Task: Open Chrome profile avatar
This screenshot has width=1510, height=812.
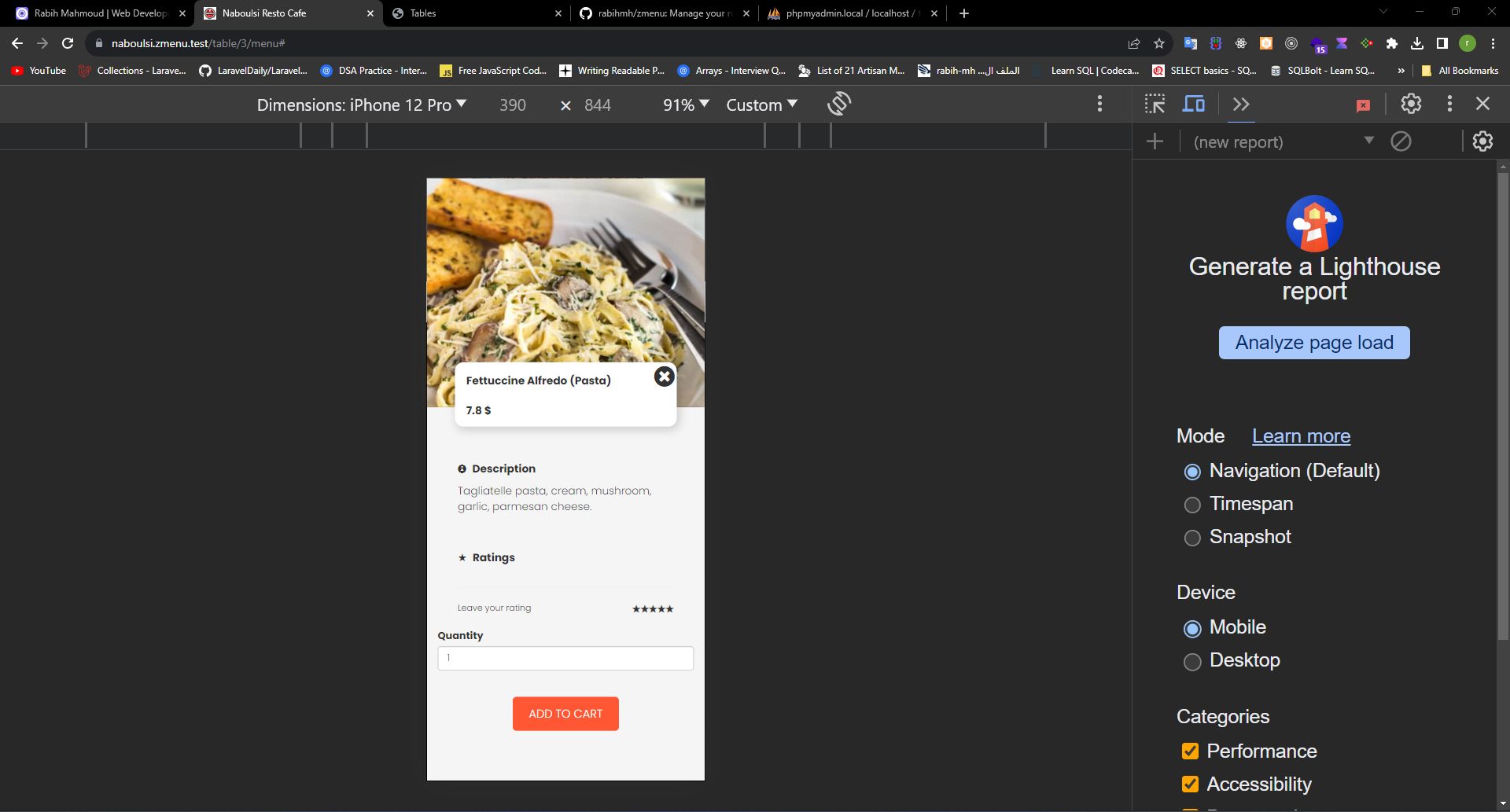Action: [x=1468, y=43]
